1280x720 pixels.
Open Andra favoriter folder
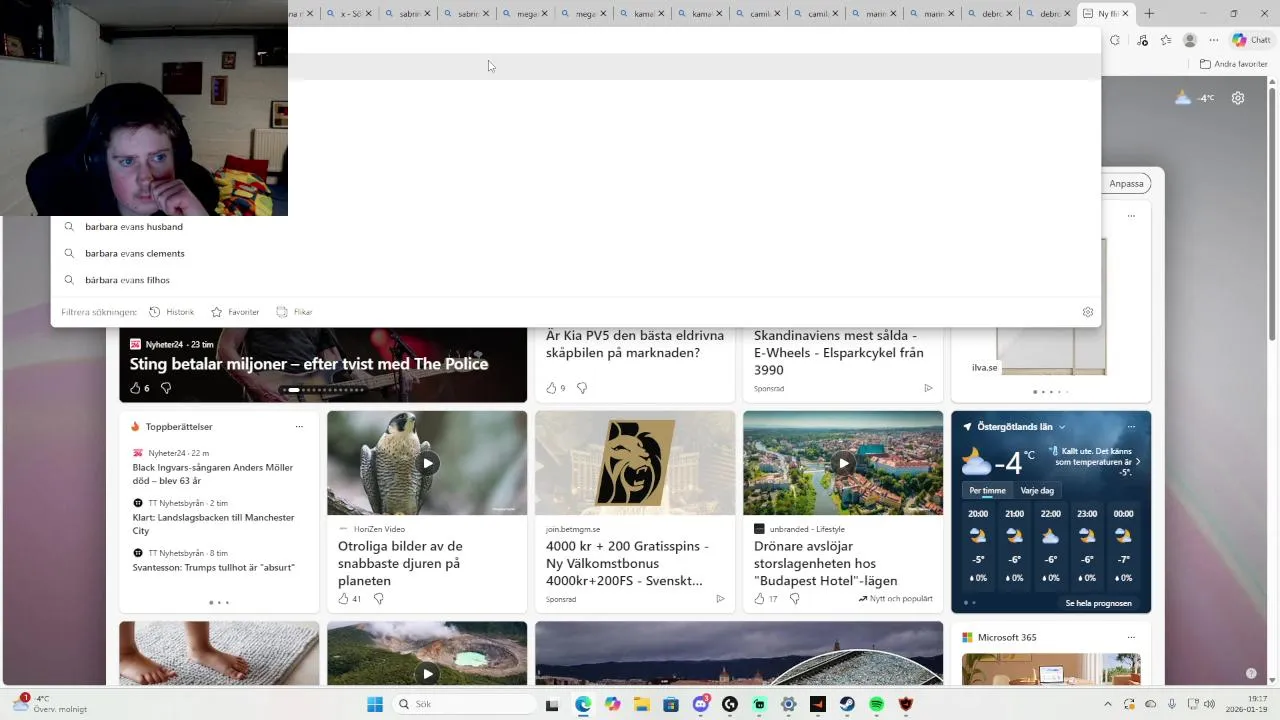point(1234,64)
